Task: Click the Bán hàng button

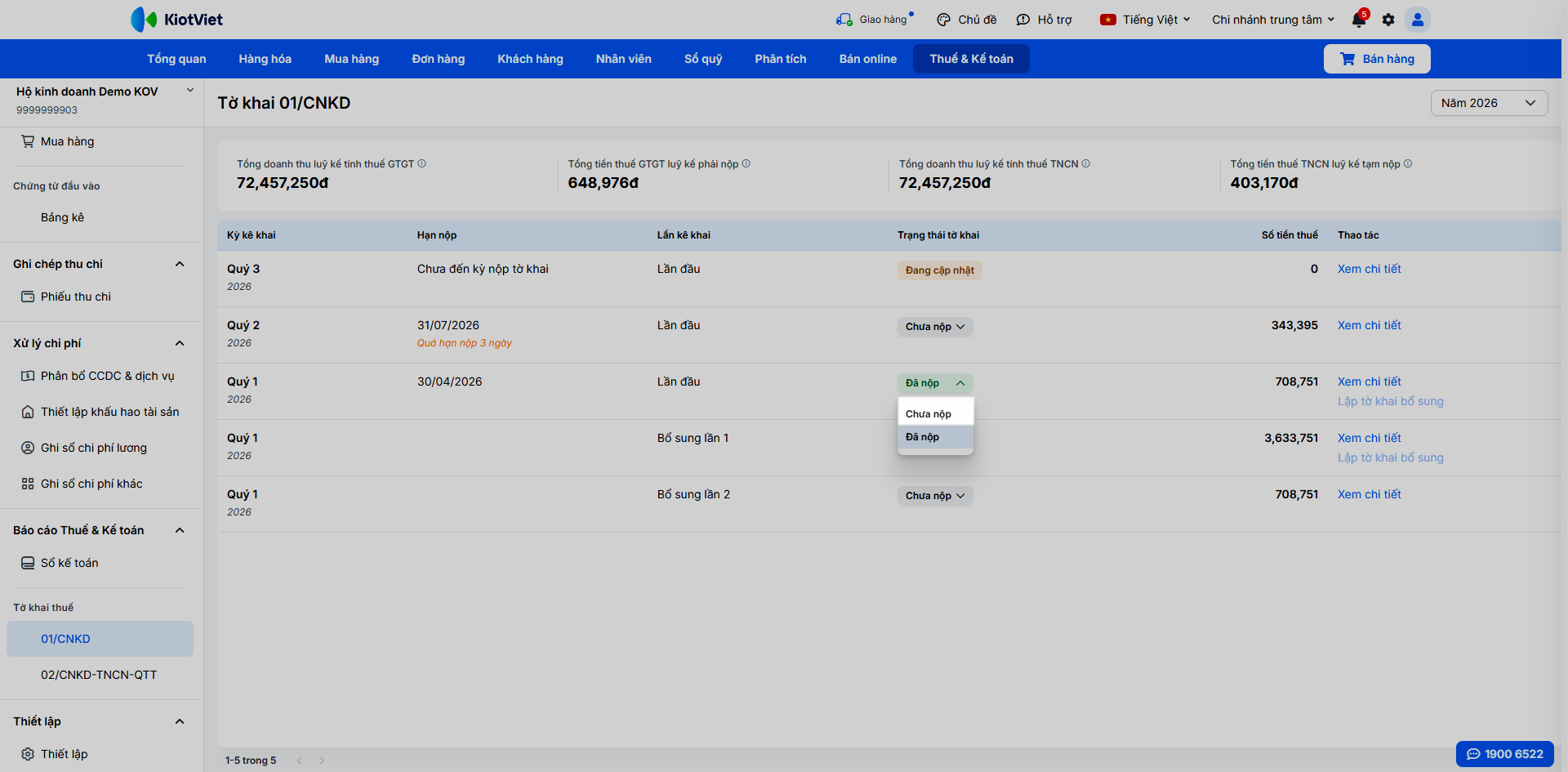Action: (x=1377, y=59)
